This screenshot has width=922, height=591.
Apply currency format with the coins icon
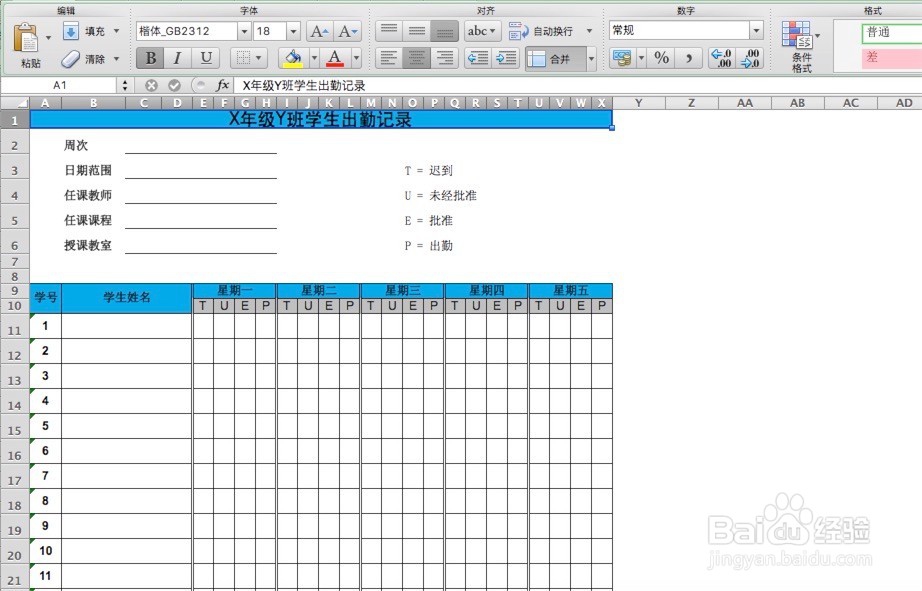(x=622, y=58)
